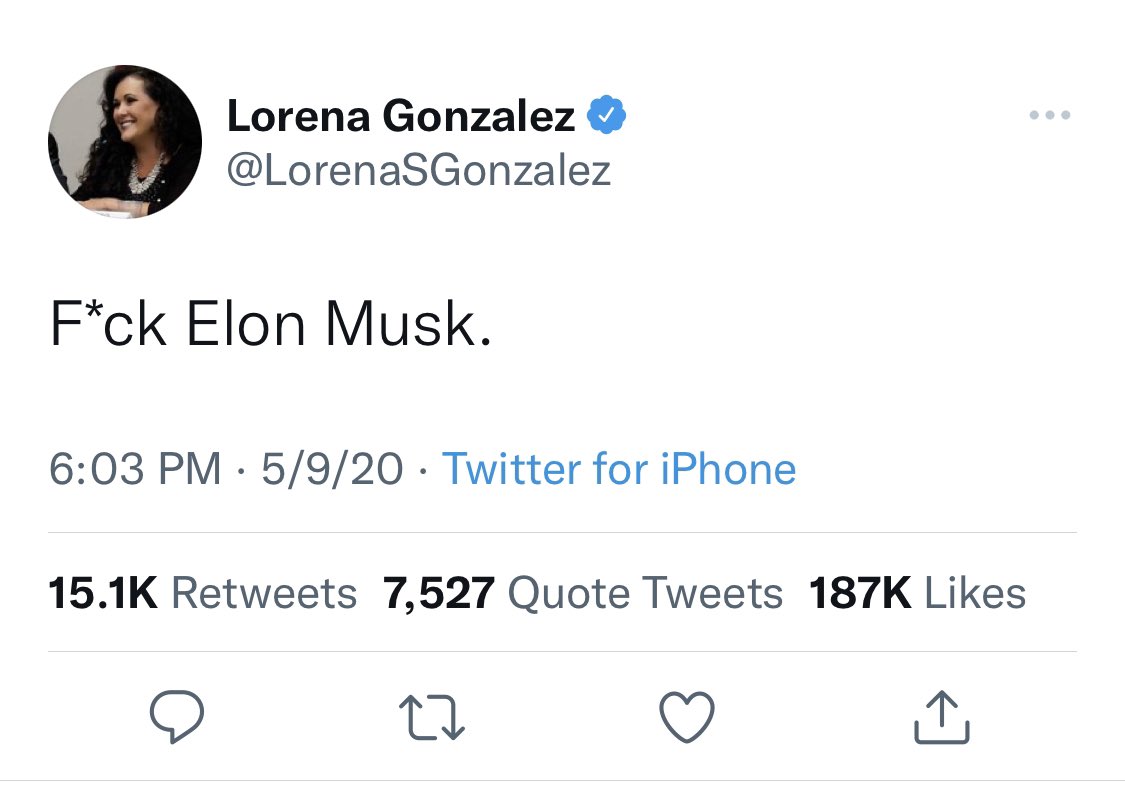Tap the blue verified badge
The image size is (1125, 787).
pos(606,117)
